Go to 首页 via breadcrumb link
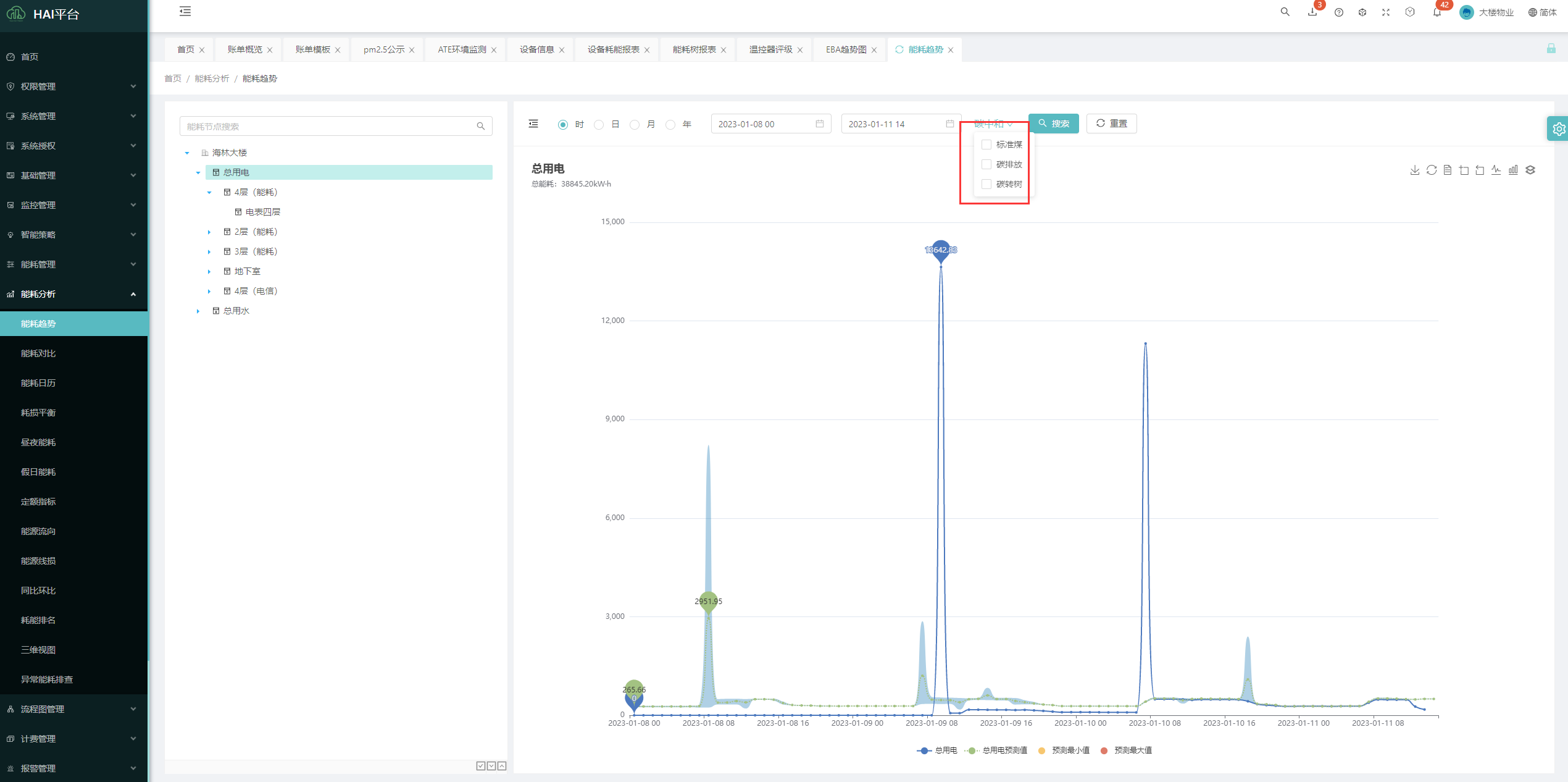The height and width of the screenshot is (782, 1568). pos(173,78)
